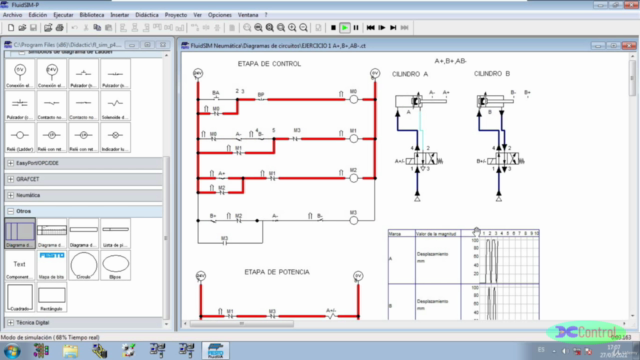Image resolution: width=640 pixels, height=360 pixels.
Task: Expand the EasyPort/OPC/DDE library group
Action: coord(11,163)
